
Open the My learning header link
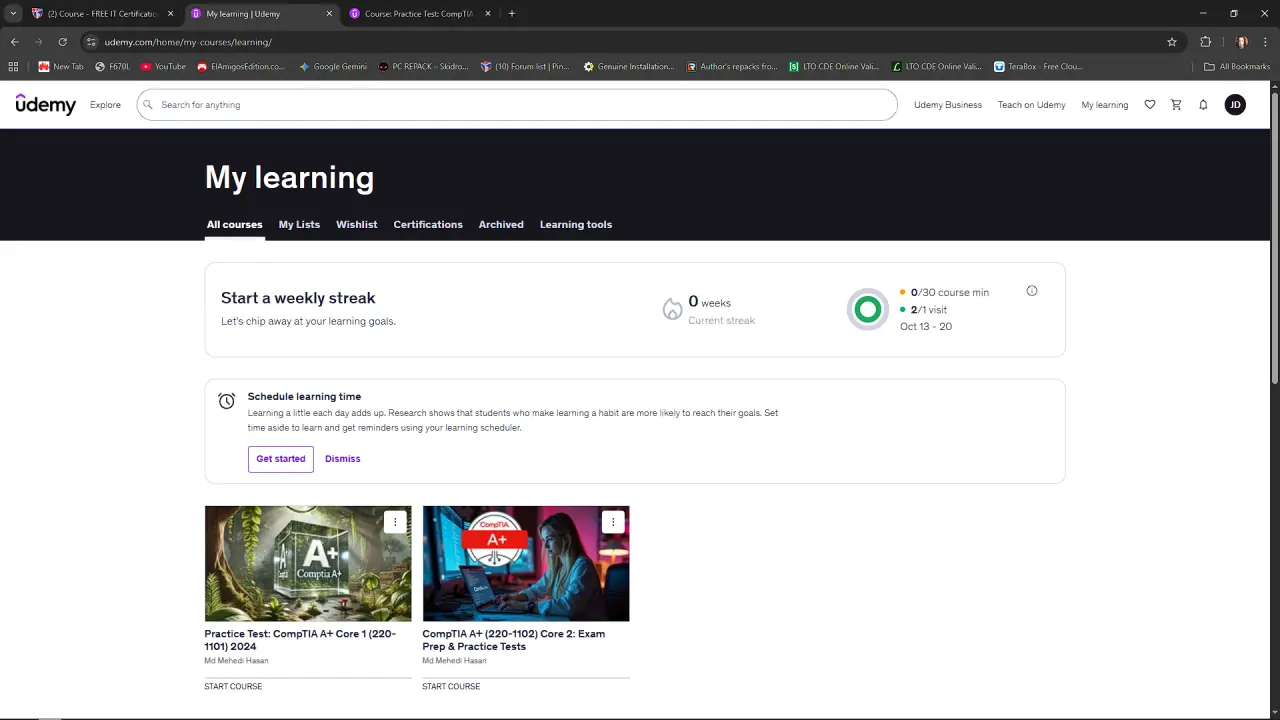pyautogui.click(x=1104, y=105)
